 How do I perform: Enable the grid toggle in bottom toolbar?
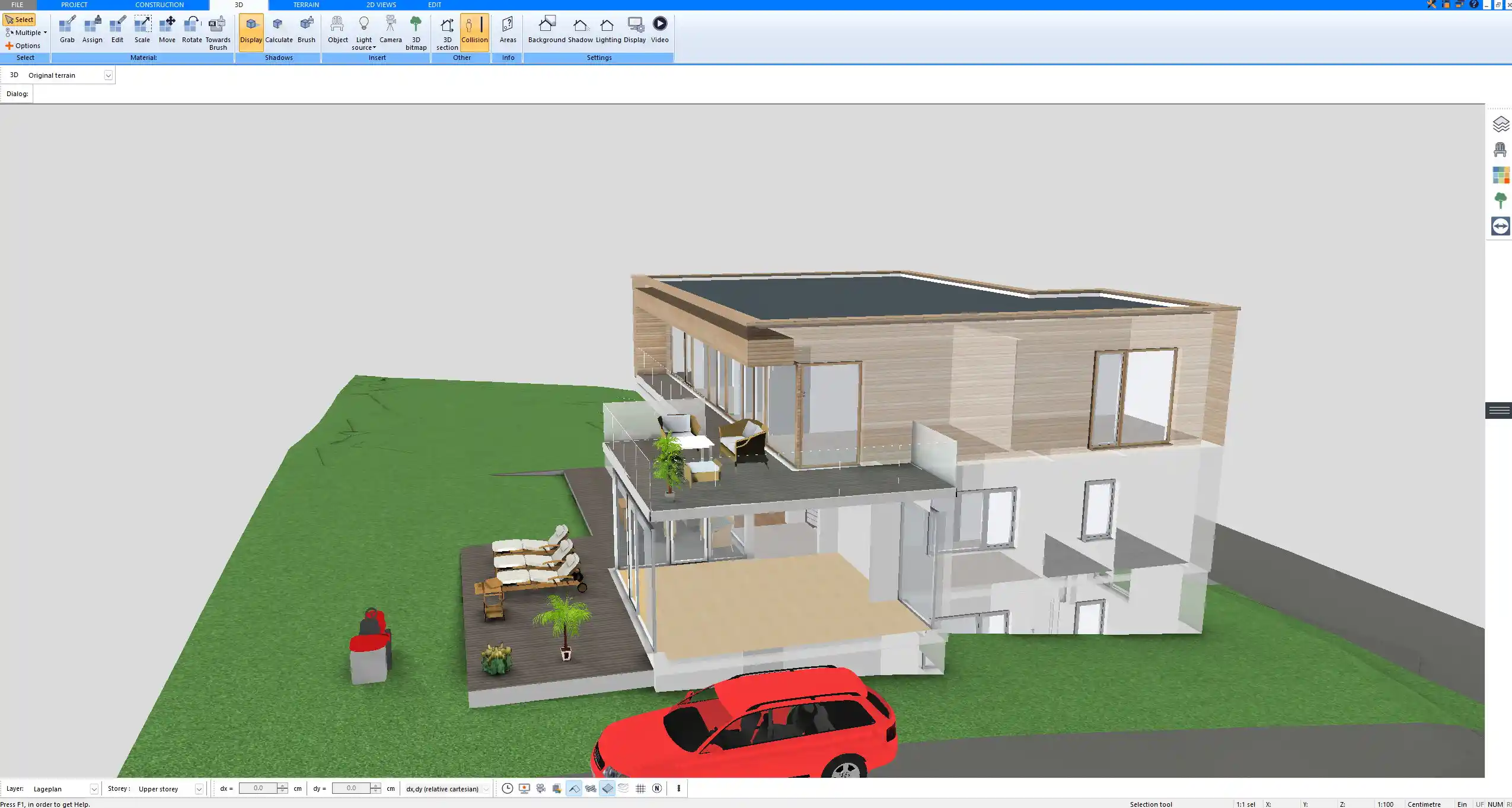coord(640,788)
